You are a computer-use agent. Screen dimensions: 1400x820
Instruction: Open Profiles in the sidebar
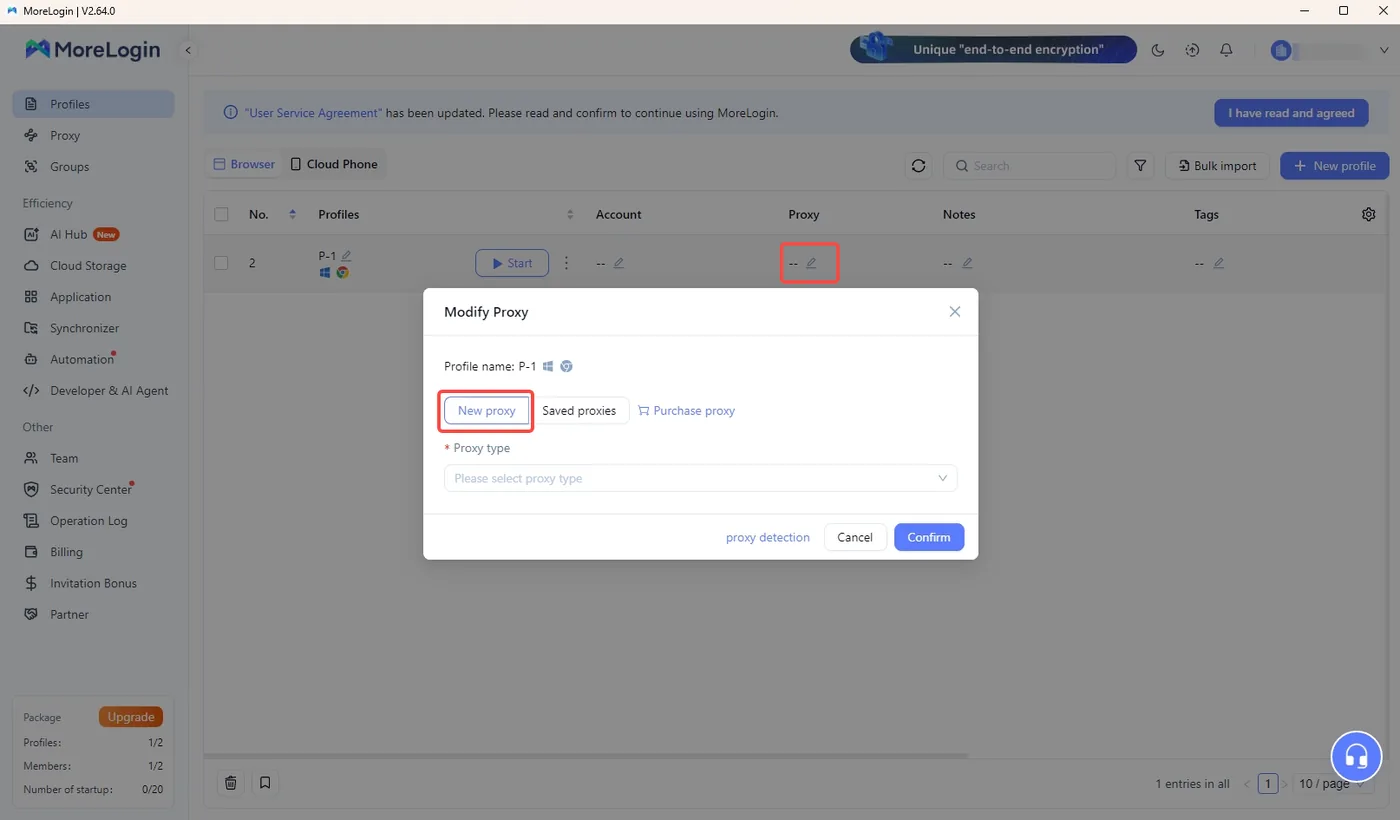pos(93,104)
